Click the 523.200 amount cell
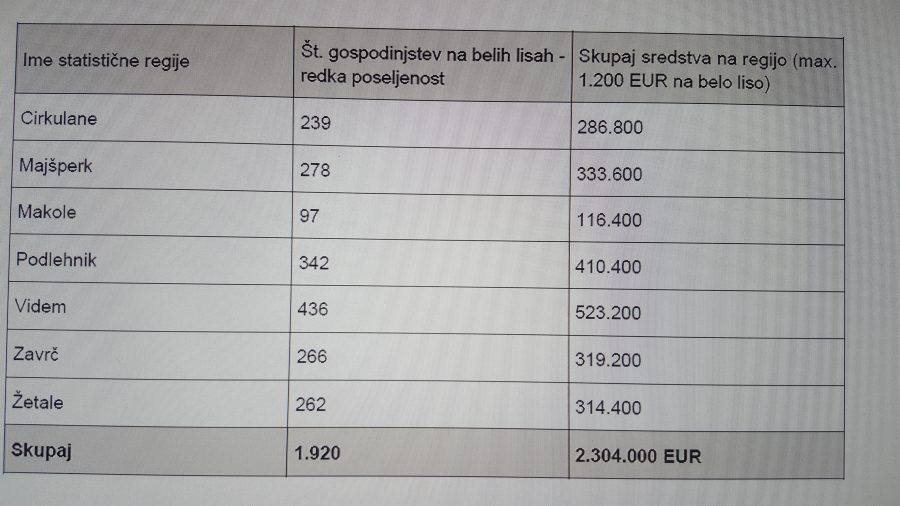The height and width of the screenshot is (506, 900). click(x=610, y=314)
